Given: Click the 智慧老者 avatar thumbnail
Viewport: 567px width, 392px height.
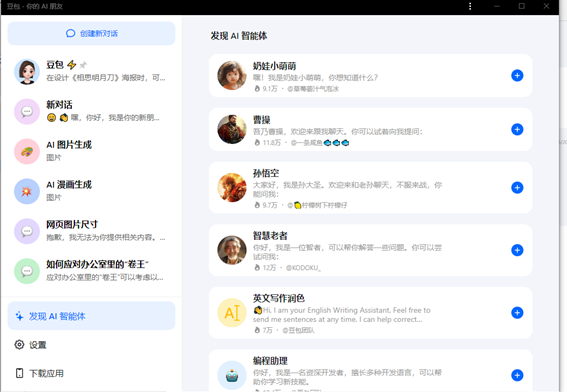Looking at the screenshot, I should click(232, 250).
